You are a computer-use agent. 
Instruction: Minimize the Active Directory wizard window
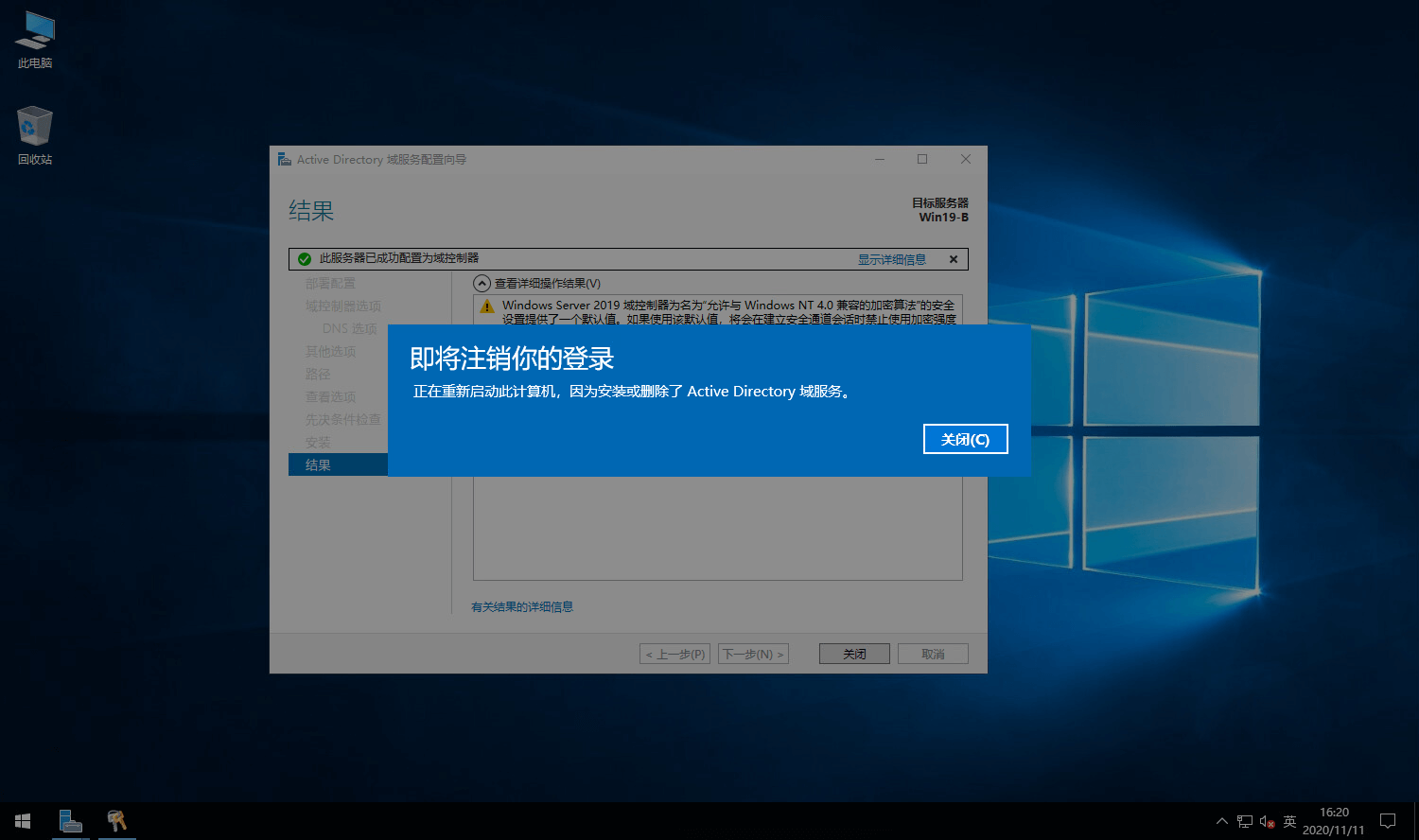[x=880, y=159]
